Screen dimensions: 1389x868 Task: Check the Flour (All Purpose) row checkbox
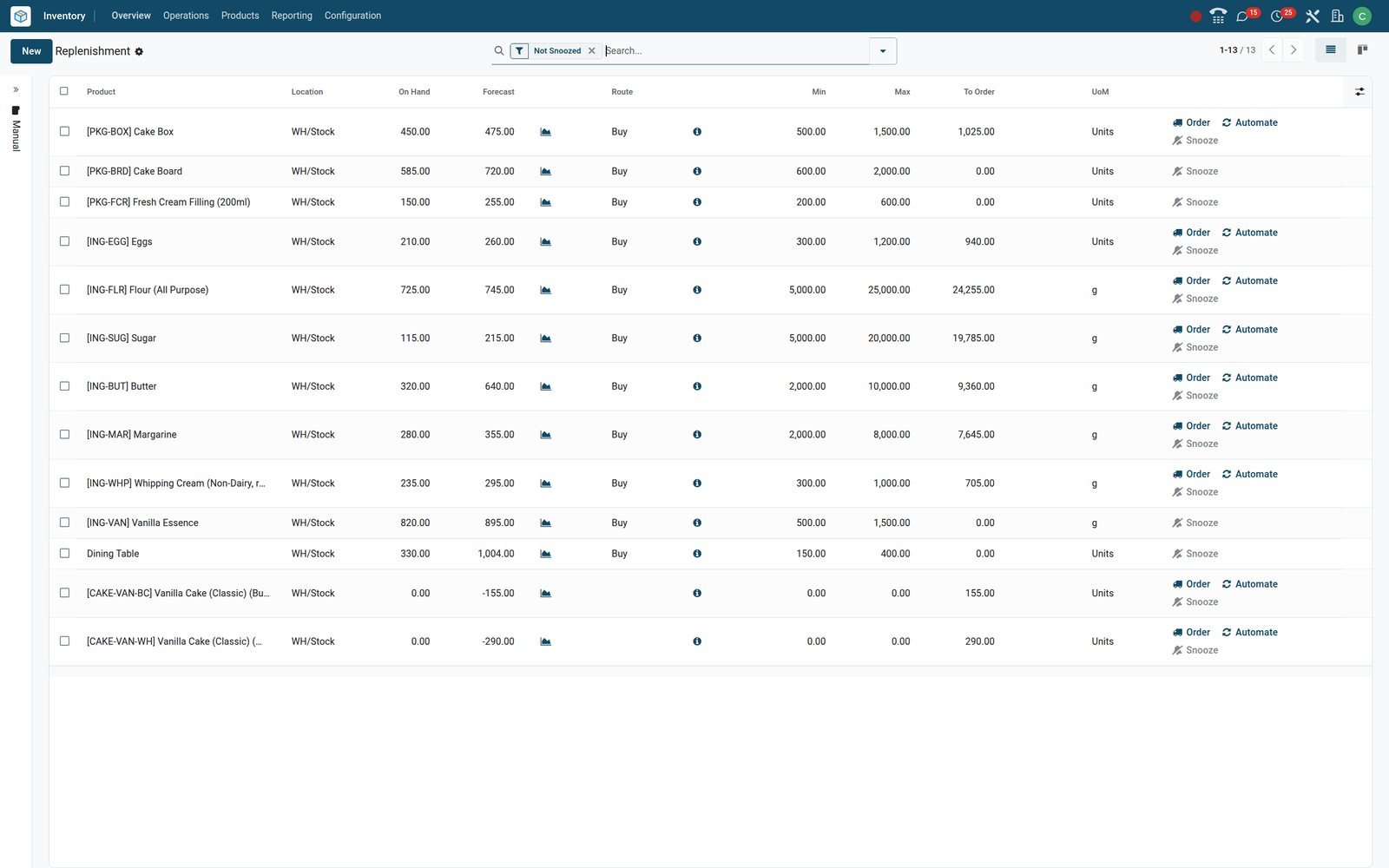64,290
